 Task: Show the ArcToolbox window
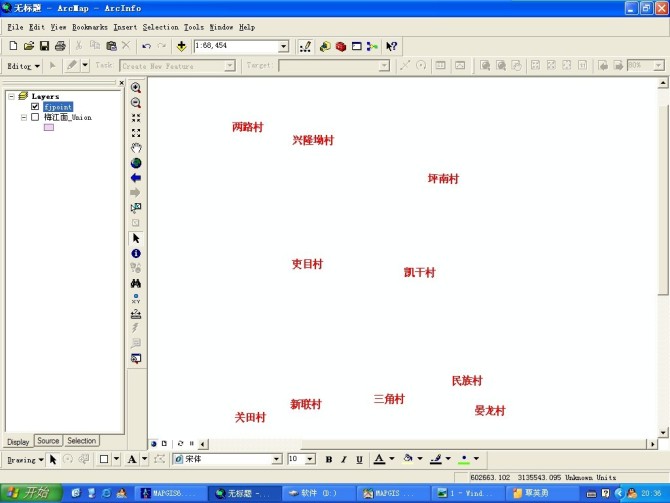coord(341,46)
